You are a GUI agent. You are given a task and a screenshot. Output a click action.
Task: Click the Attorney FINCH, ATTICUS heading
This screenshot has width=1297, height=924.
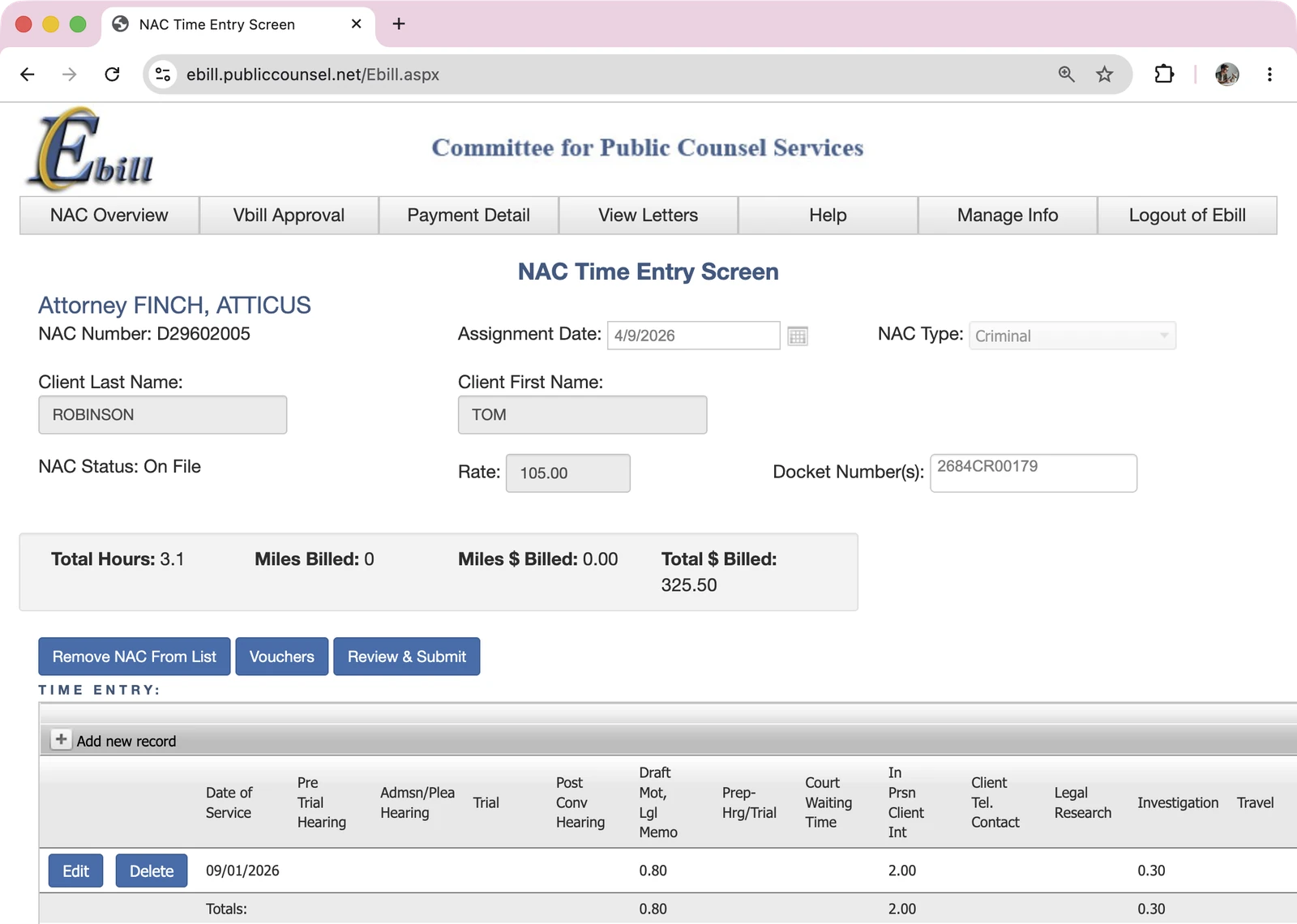[174, 305]
